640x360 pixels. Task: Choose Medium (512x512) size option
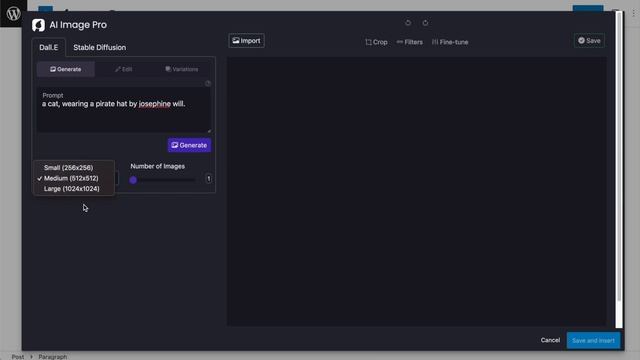[x=74, y=178]
